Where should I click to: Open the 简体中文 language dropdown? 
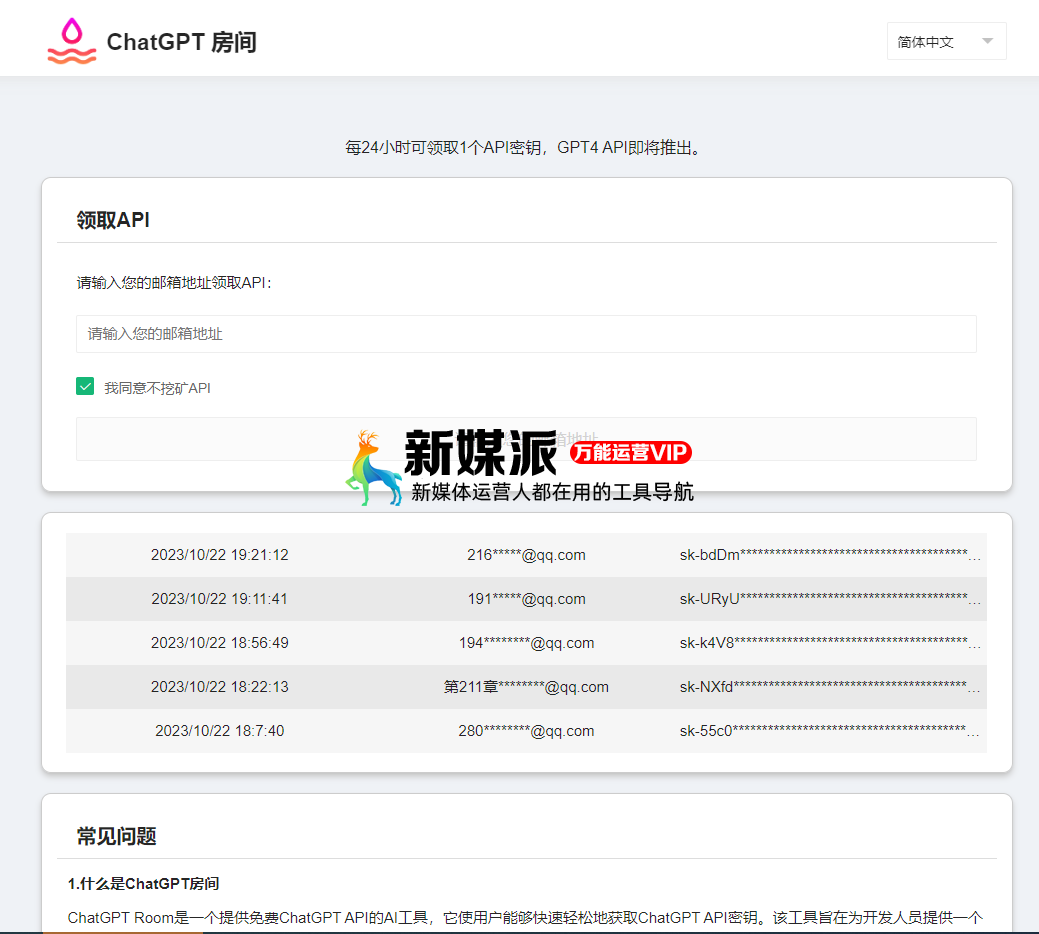point(946,41)
